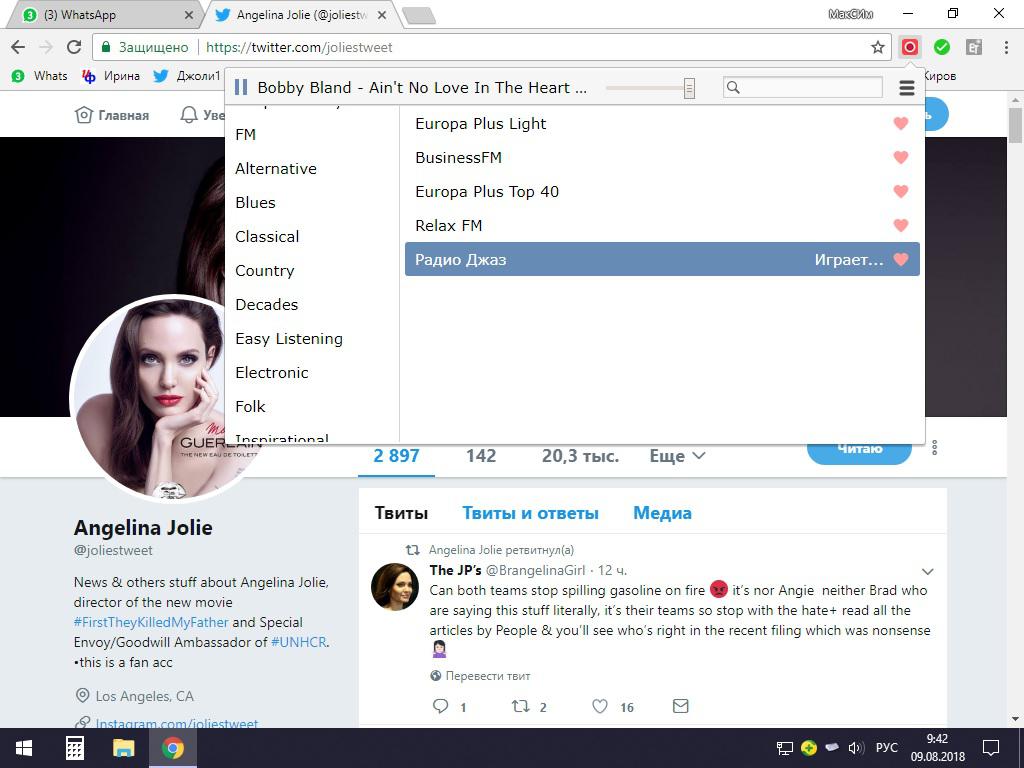Select the Folk genre
Viewport: 1024px width, 768px height.
[x=250, y=406]
